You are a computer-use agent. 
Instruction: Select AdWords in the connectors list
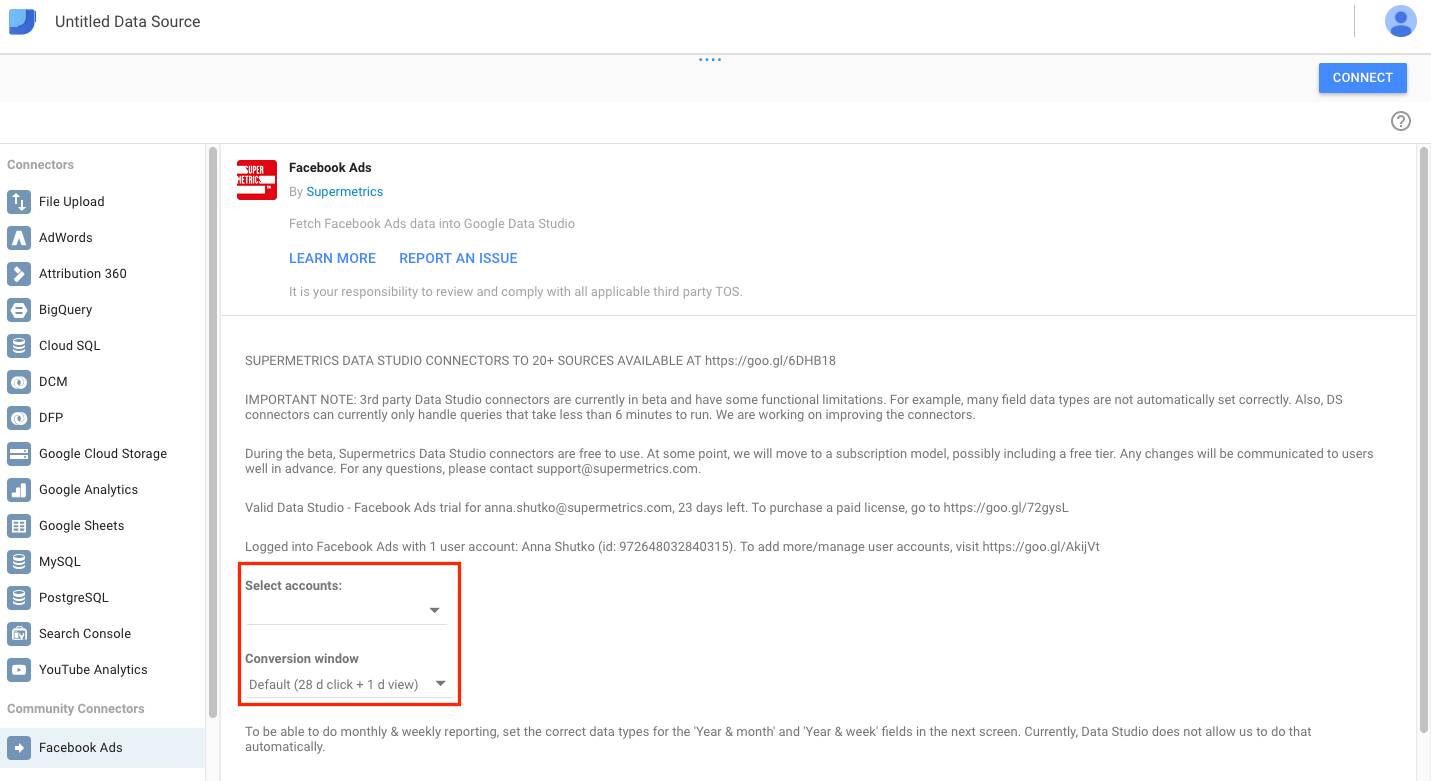(66, 238)
